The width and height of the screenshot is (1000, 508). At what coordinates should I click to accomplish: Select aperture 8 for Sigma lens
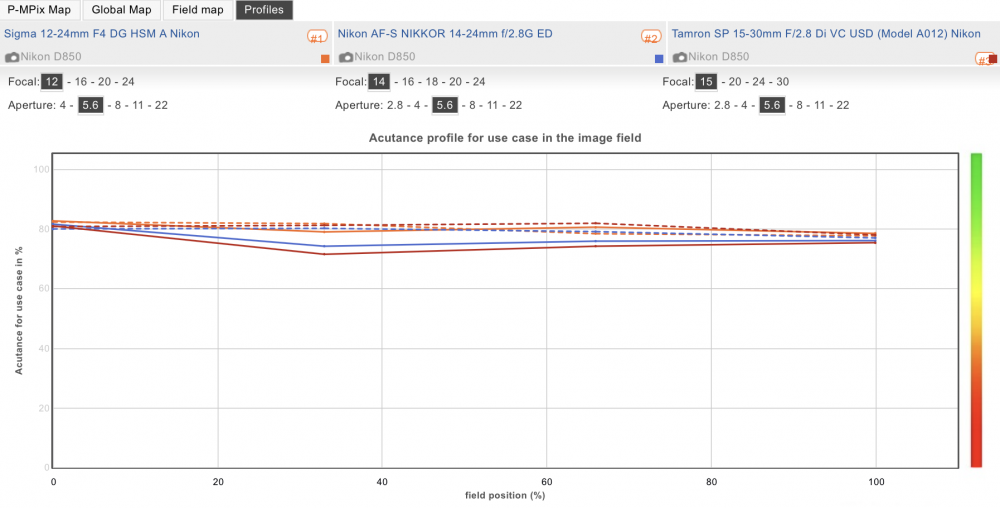(x=118, y=105)
